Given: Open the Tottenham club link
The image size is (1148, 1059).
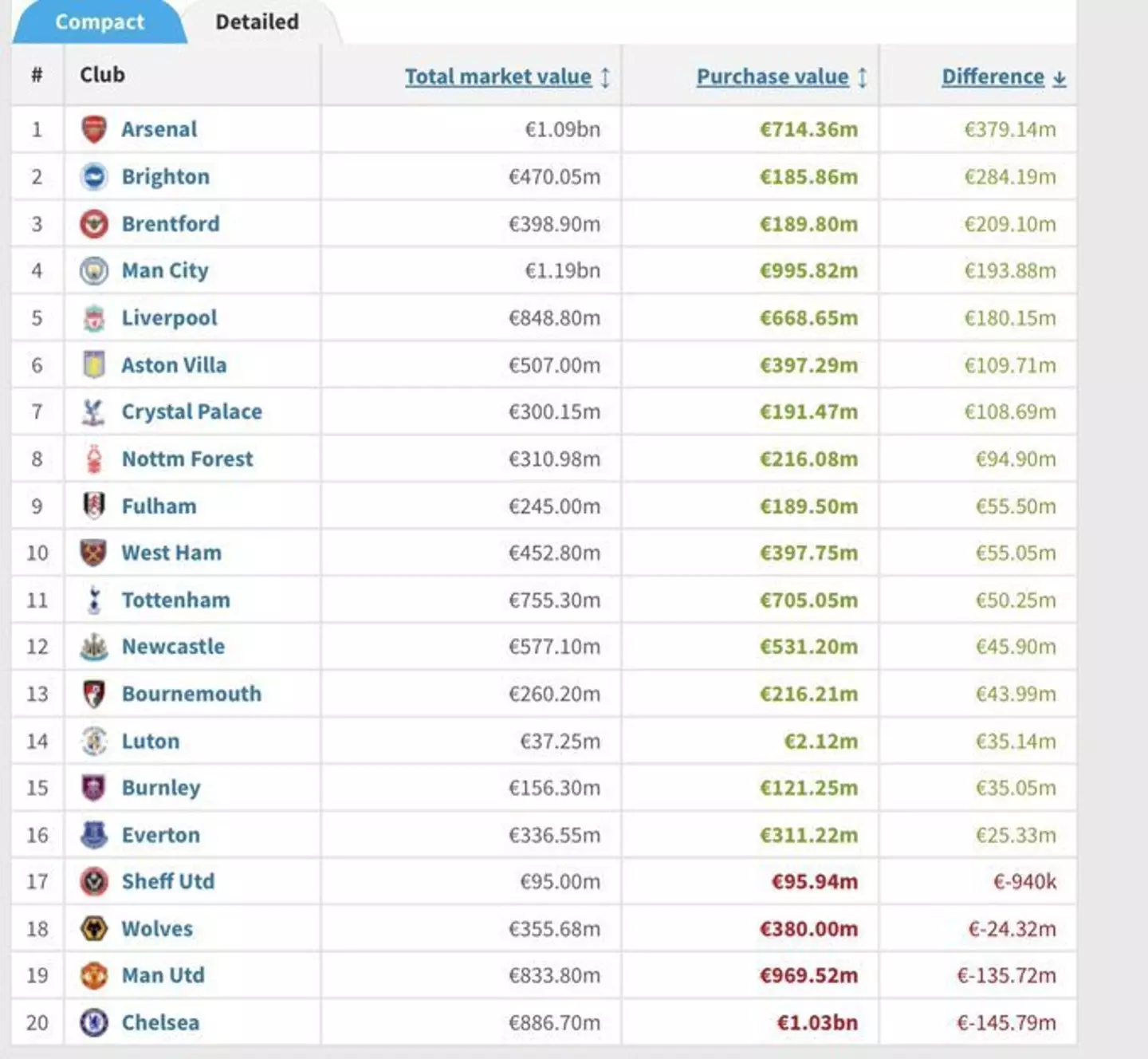Looking at the screenshot, I should 175,600.
